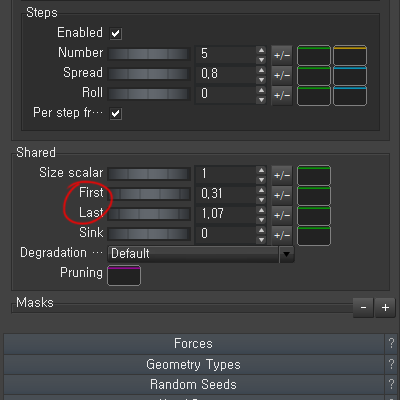Toggle the Per step fr... checkbox
This screenshot has height=400, width=400.
point(116,113)
